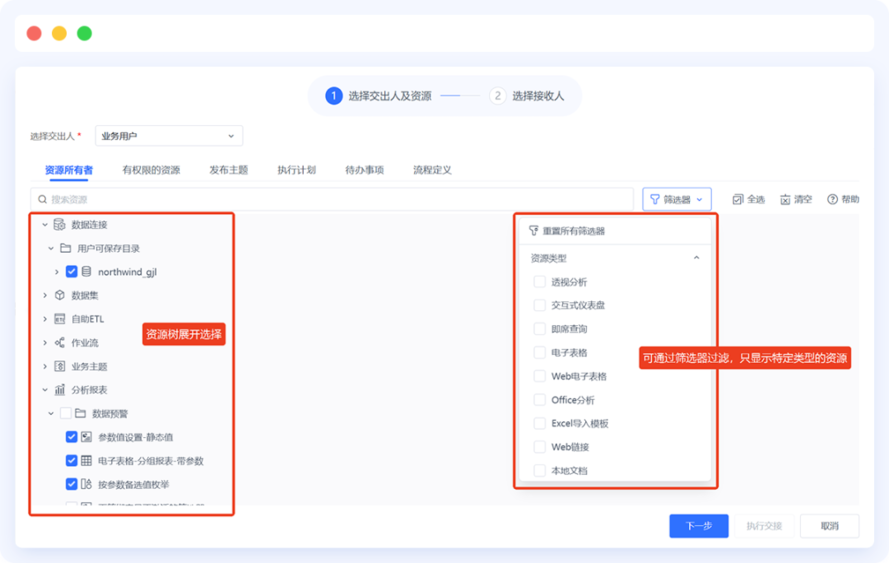Open the 选择交出人 业务用户 dropdown
The height and width of the screenshot is (563, 889).
pos(168,136)
